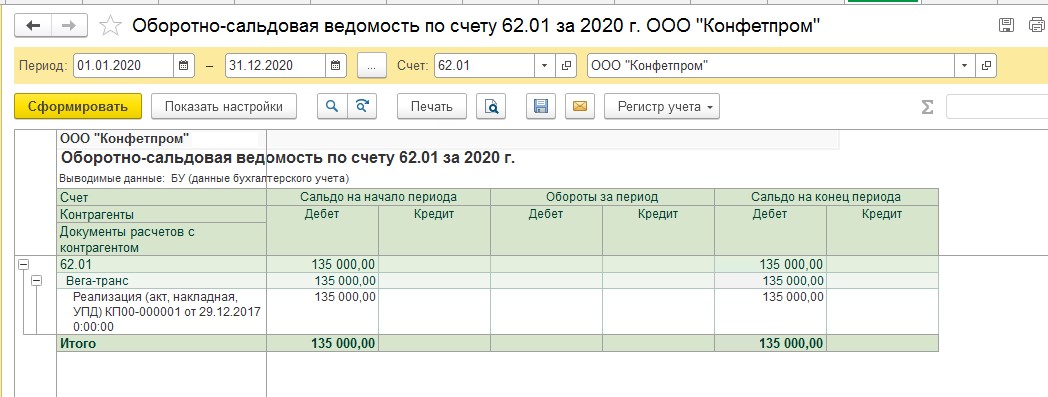Save report with the floppy disk icon
This screenshot has width=1048, height=397.
(541, 106)
